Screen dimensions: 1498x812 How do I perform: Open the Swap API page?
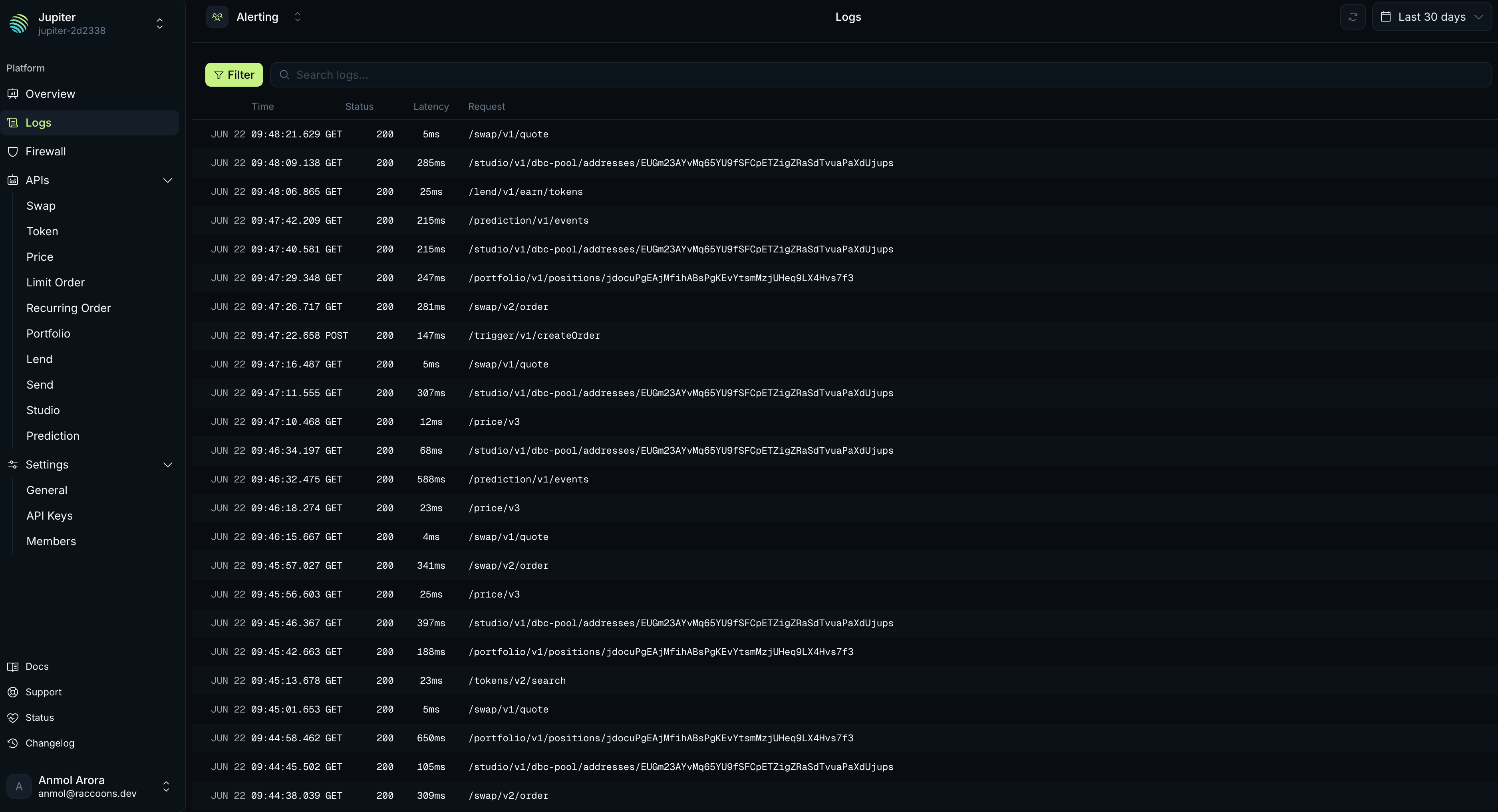point(41,206)
